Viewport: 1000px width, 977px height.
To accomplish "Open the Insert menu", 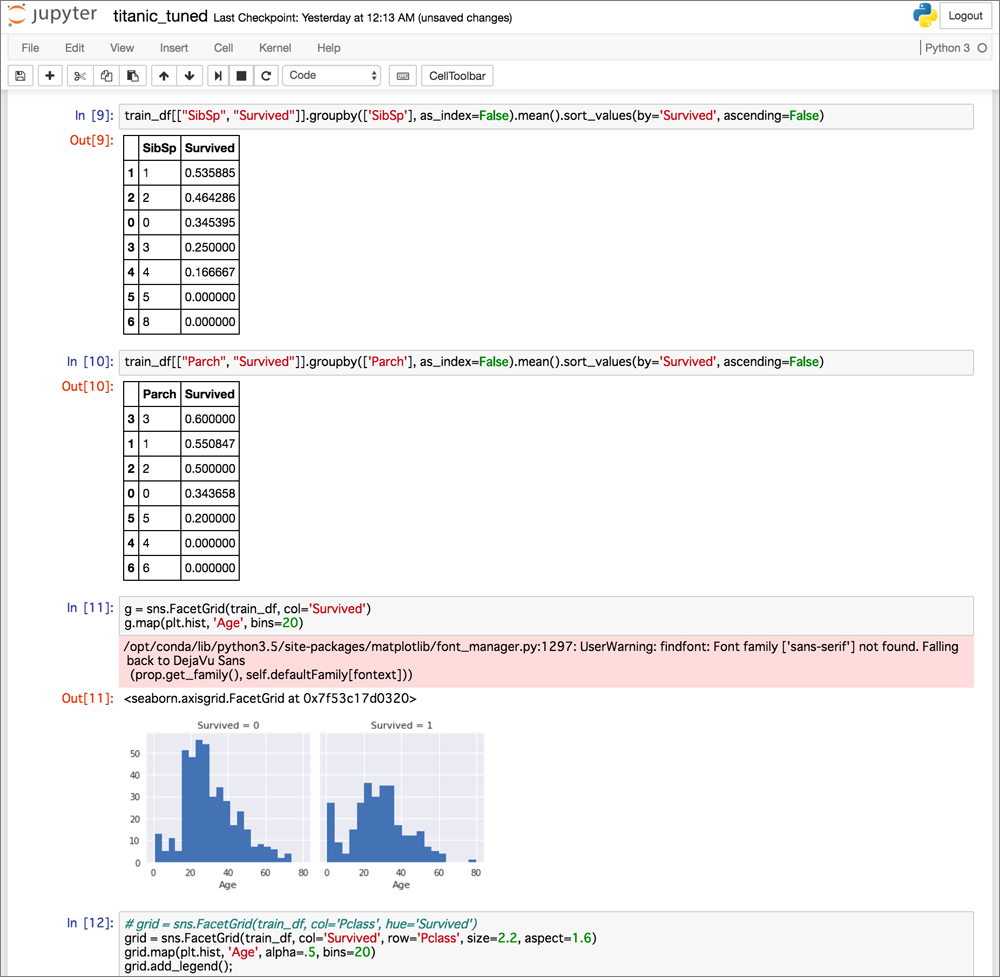I will (x=174, y=48).
